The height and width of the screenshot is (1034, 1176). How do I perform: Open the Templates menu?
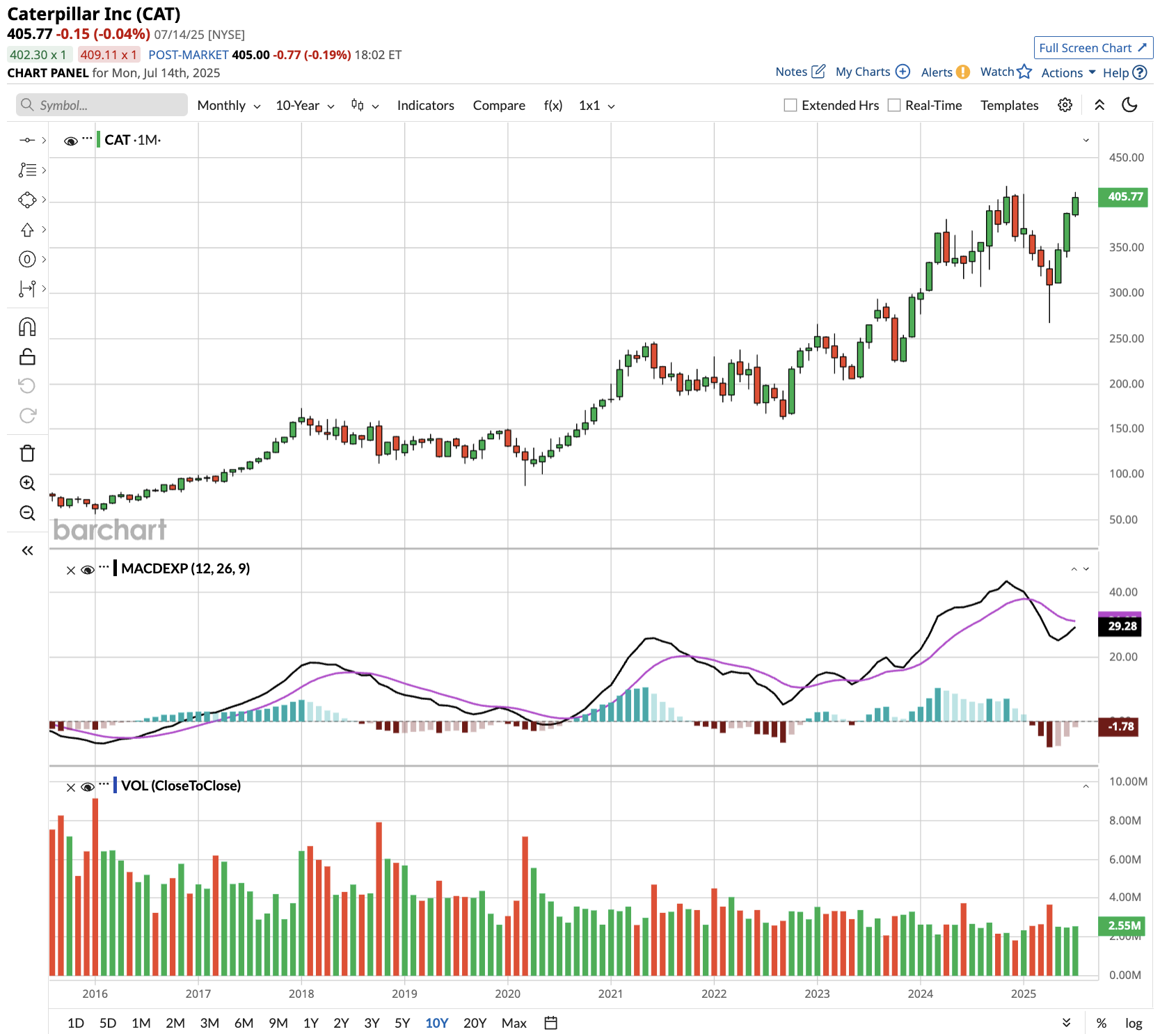point(1009,105)
